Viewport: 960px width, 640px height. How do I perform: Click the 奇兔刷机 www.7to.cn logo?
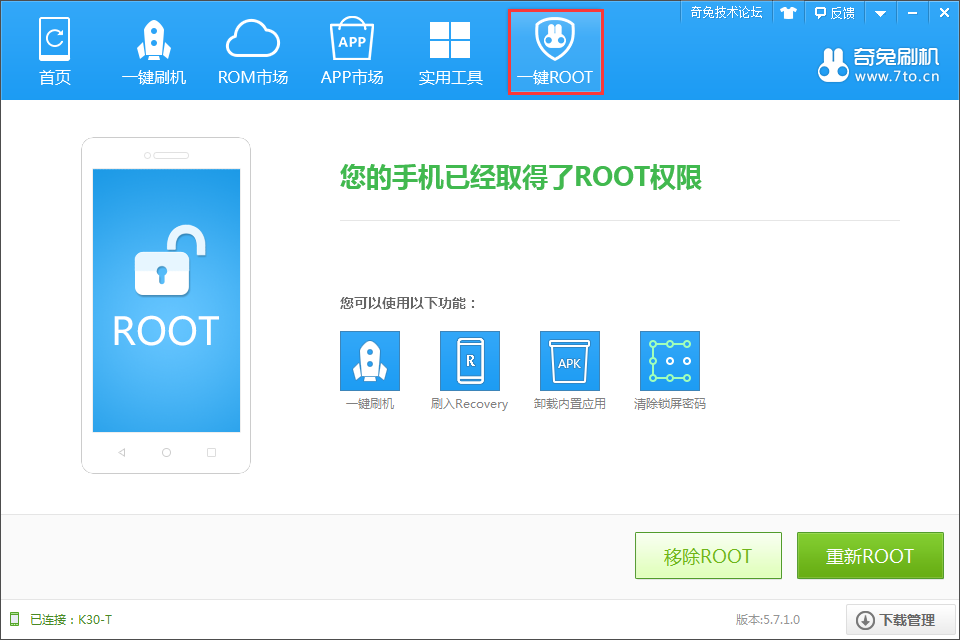click(x=878, y=65)
